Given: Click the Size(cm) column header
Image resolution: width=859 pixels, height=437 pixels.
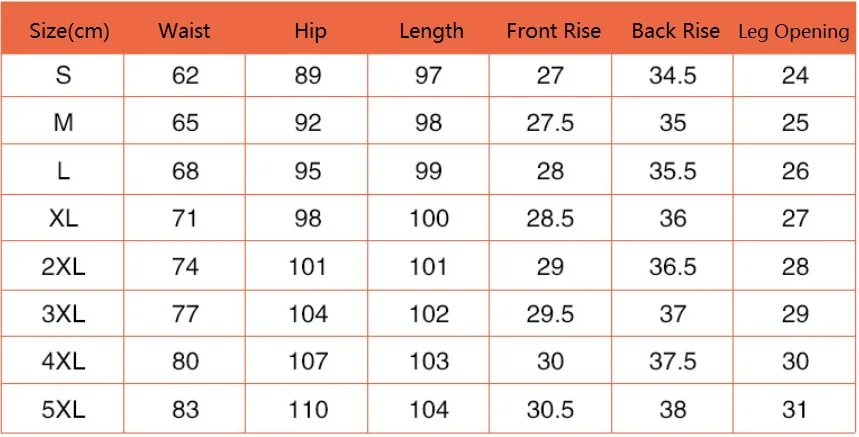Looking at the screenshot, I should pos(69,32).
